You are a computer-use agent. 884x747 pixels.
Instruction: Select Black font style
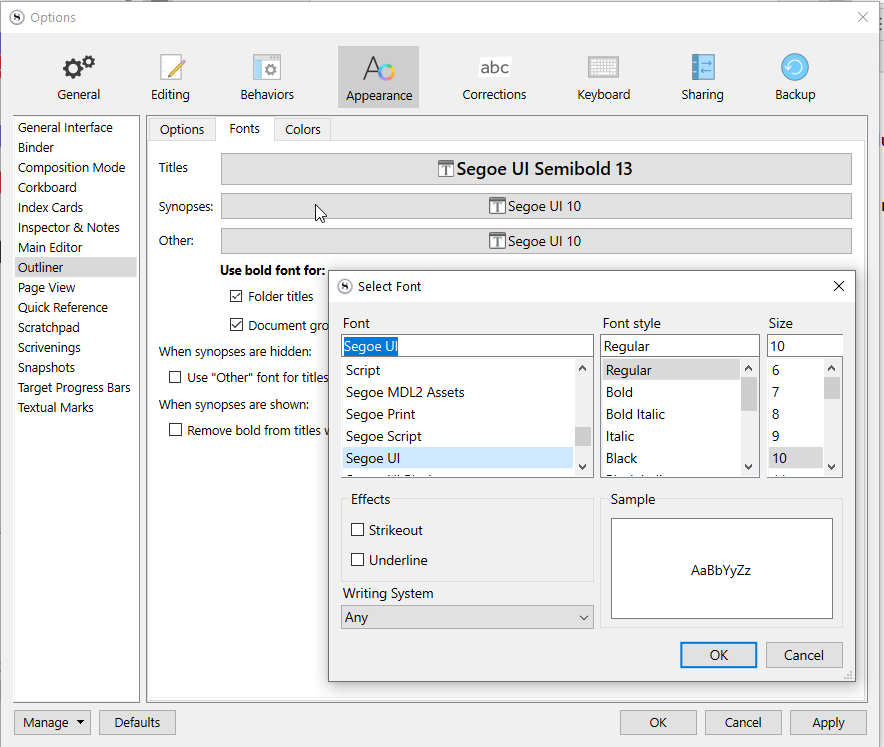click(671, 458)
